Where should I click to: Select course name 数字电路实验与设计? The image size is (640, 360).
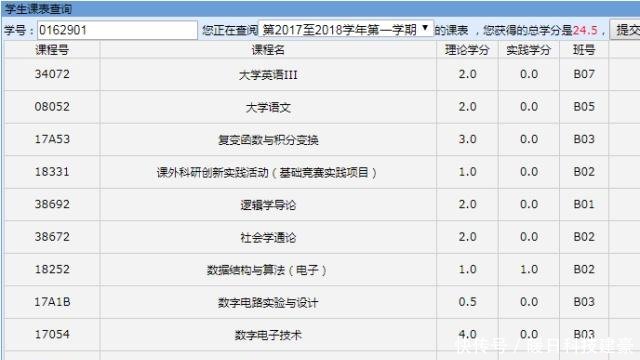click(x=268, y=303)
